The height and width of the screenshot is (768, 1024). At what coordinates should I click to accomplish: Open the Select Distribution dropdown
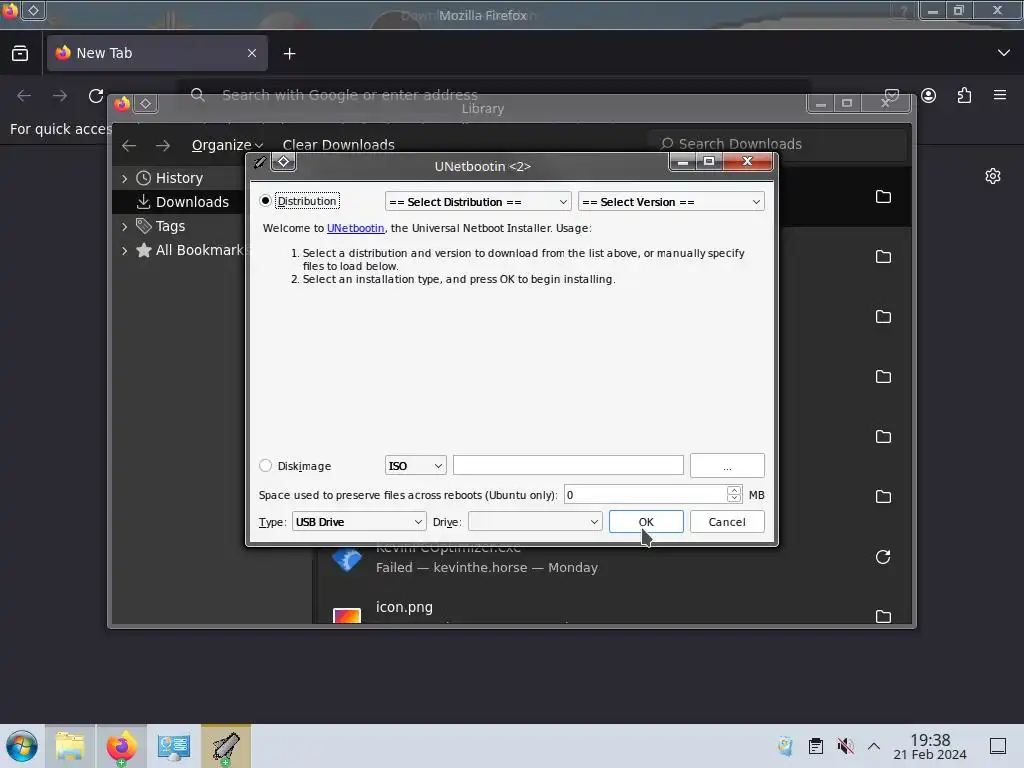tap(478, 202)
